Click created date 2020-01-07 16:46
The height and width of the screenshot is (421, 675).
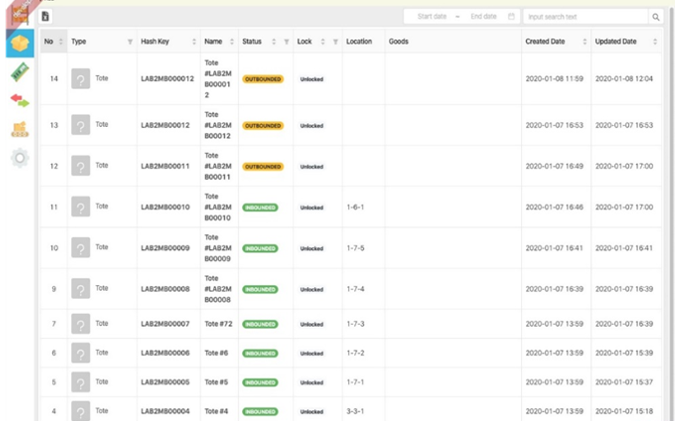point(554,207)
